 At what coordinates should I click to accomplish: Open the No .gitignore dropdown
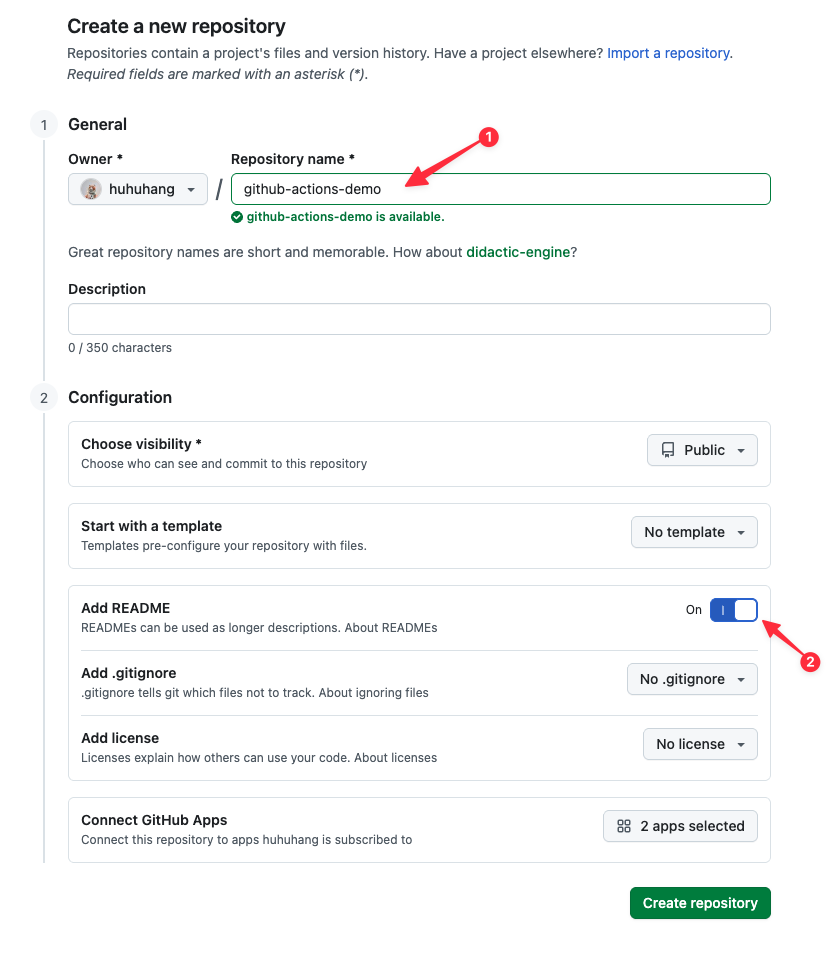tap(692, 679)
